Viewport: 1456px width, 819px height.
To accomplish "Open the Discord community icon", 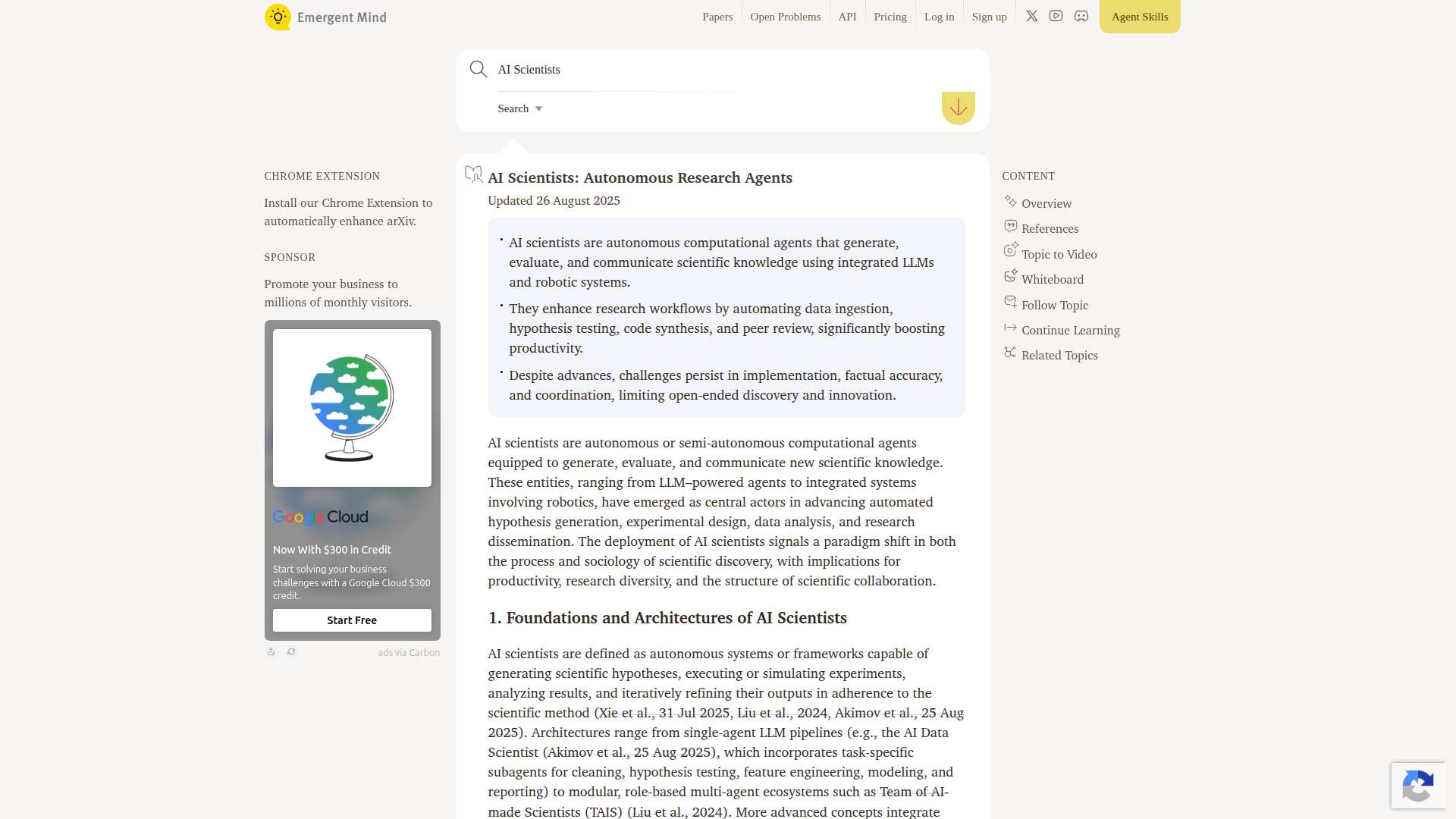I will click(1081, 16).
